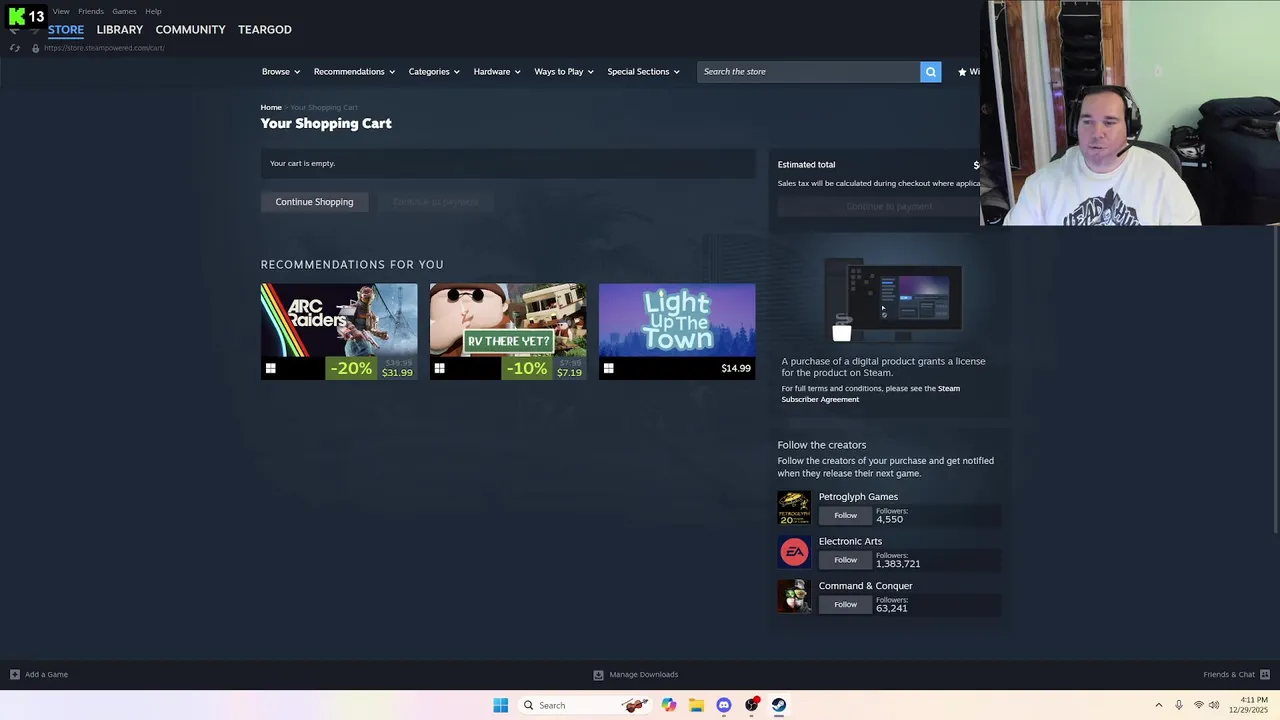Switch to the LIBRARY tab
The image size is (1280, 720).
point(120,30)
